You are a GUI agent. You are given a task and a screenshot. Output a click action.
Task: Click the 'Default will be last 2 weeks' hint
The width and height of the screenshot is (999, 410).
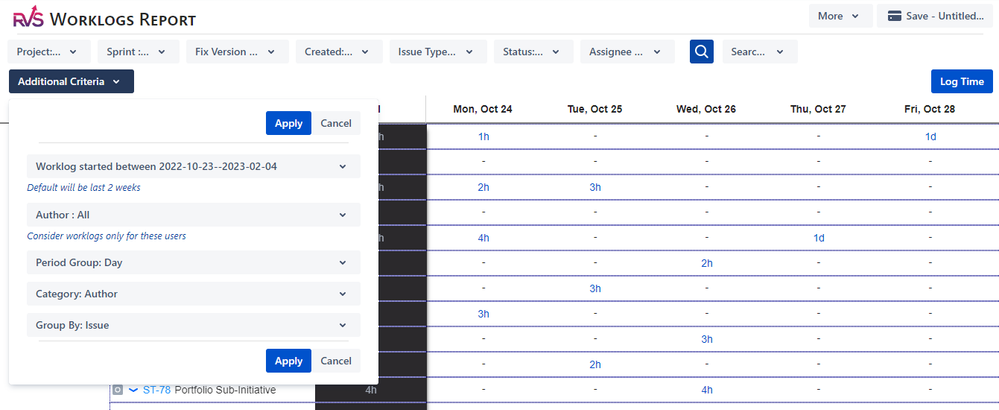pyautogui.click(x=83, y=188)
